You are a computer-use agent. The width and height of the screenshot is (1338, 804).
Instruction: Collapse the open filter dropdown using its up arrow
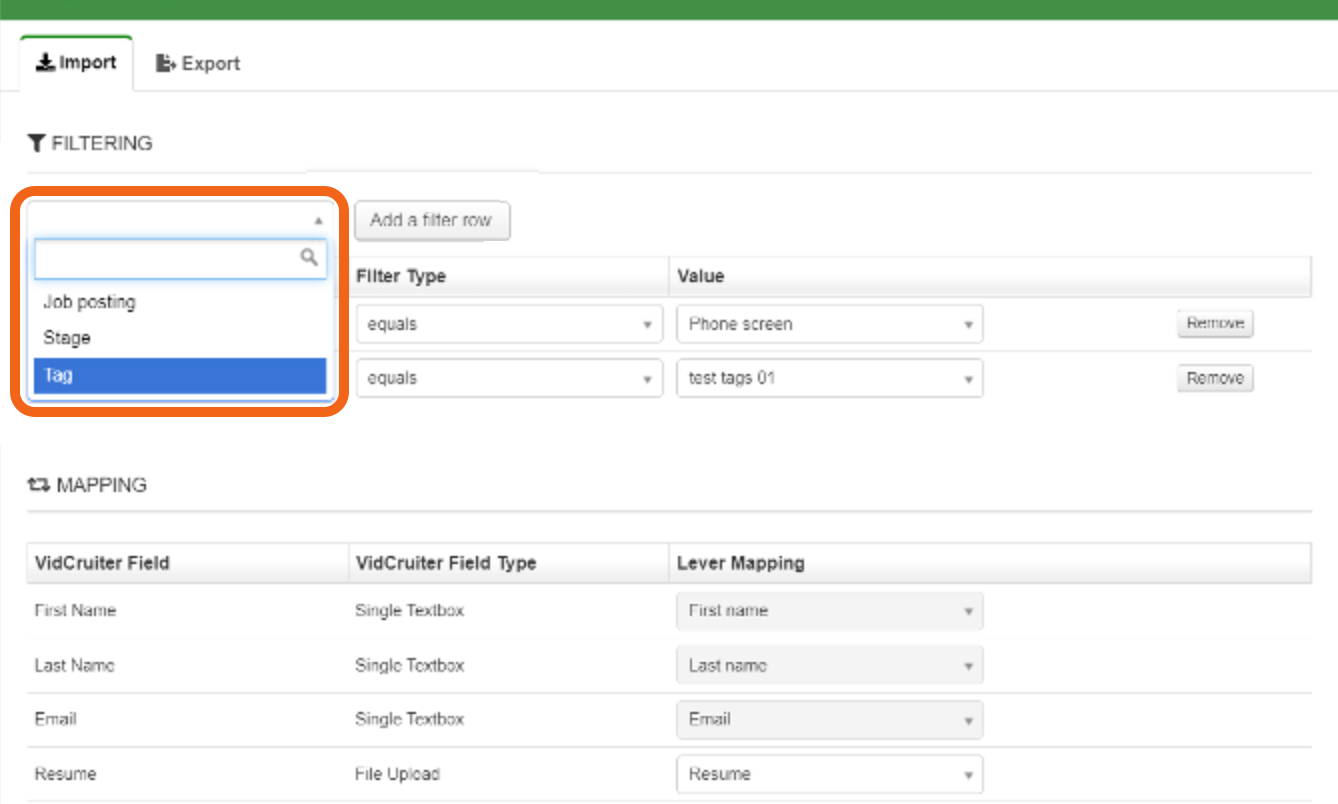[319, 218]
